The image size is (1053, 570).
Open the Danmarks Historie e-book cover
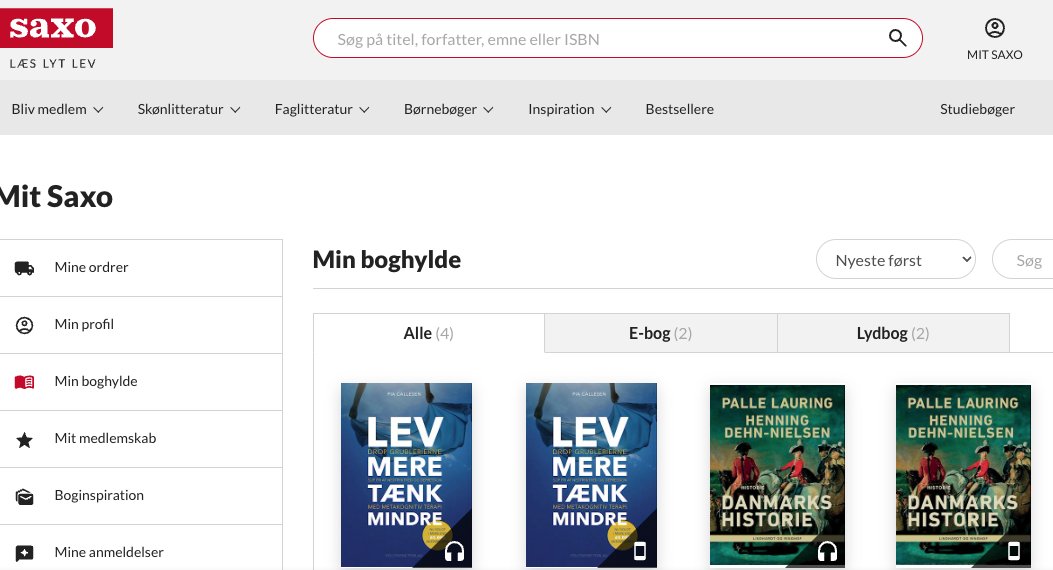tap(963, 475)
